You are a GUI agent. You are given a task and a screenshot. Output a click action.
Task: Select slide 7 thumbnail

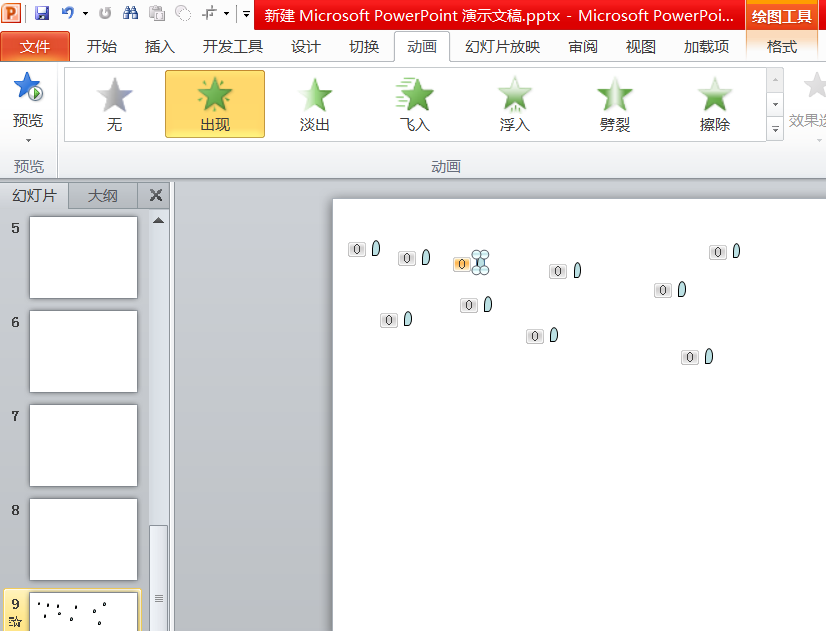pyautogui.click(x=83, y=445)
